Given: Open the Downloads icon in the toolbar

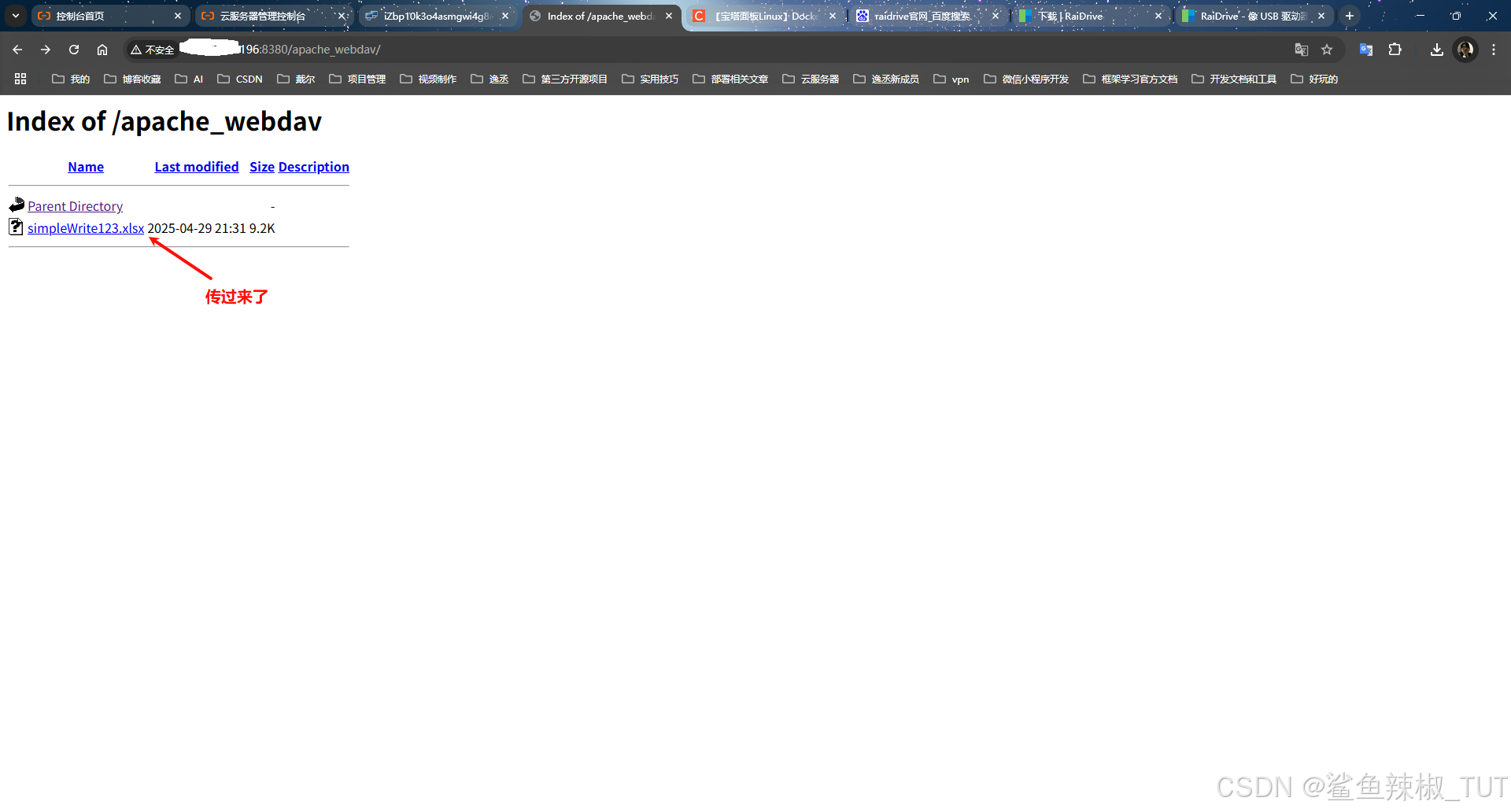Looking at the screenshot, I should [1436, 49].
